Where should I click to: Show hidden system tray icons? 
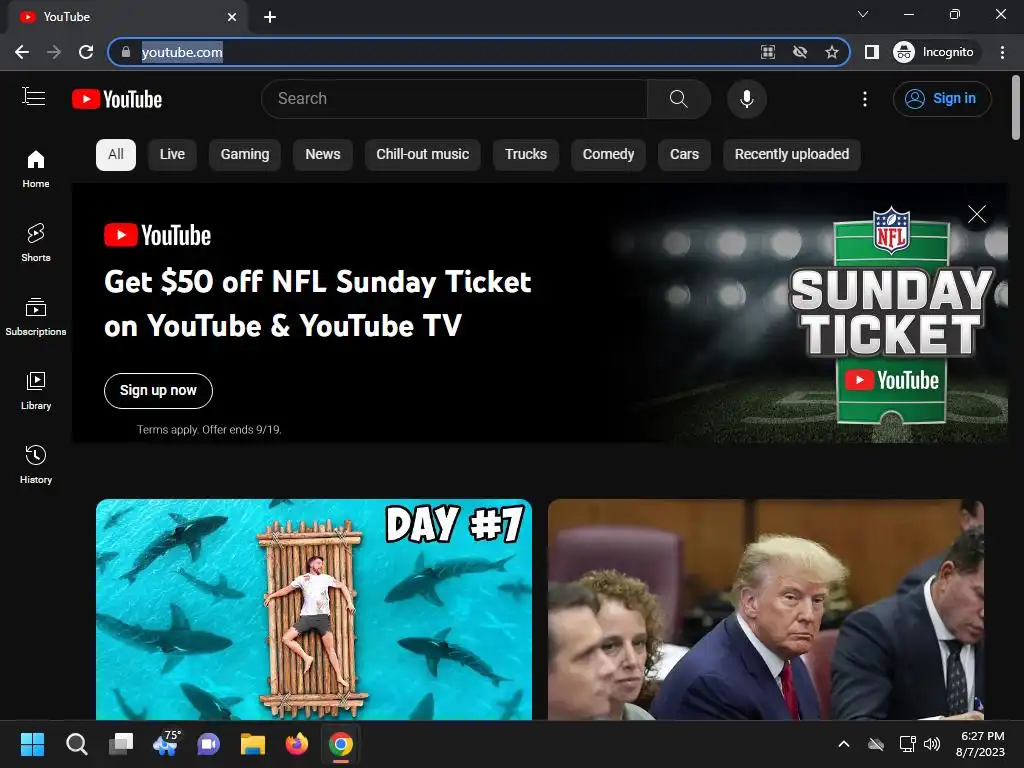coord(844,744)
